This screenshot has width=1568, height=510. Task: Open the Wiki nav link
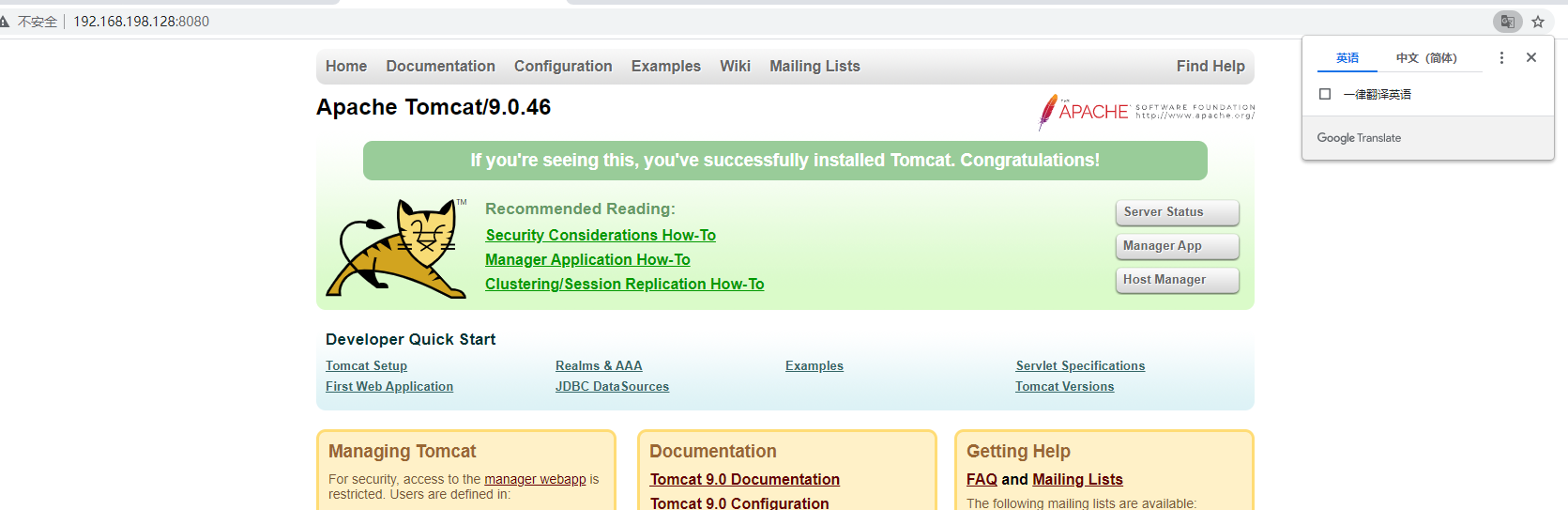(735, 67)
